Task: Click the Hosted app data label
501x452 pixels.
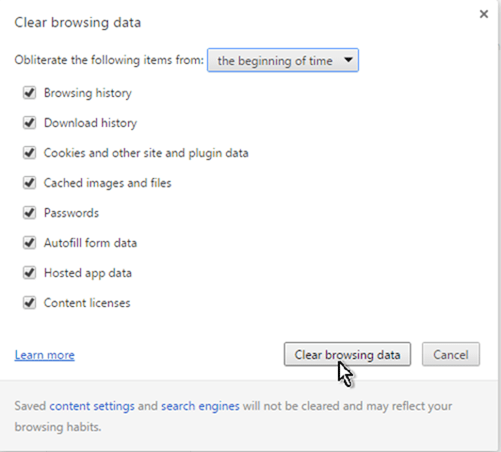Action: [x=88, y=273]
